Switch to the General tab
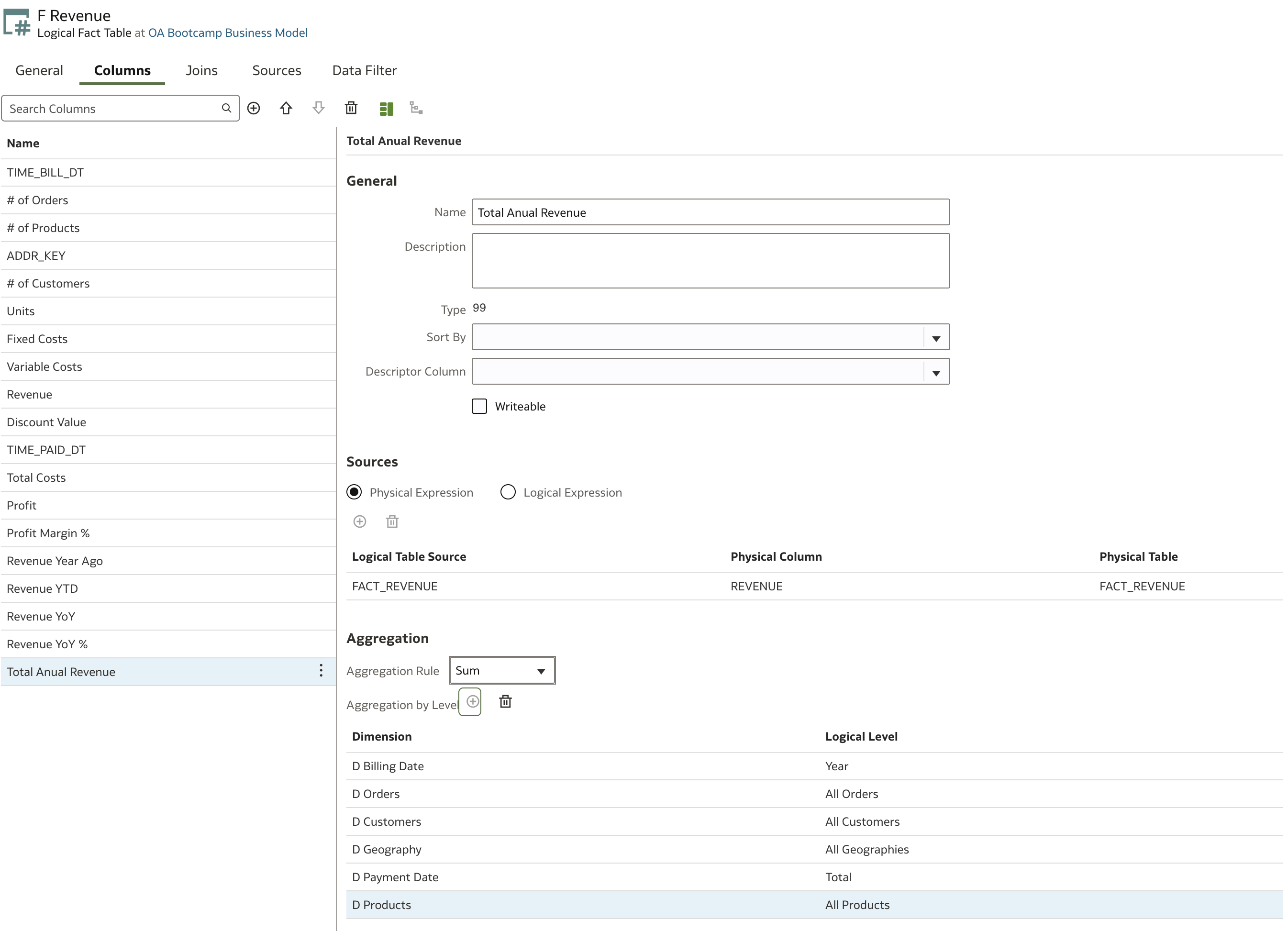 click(39, 70)
